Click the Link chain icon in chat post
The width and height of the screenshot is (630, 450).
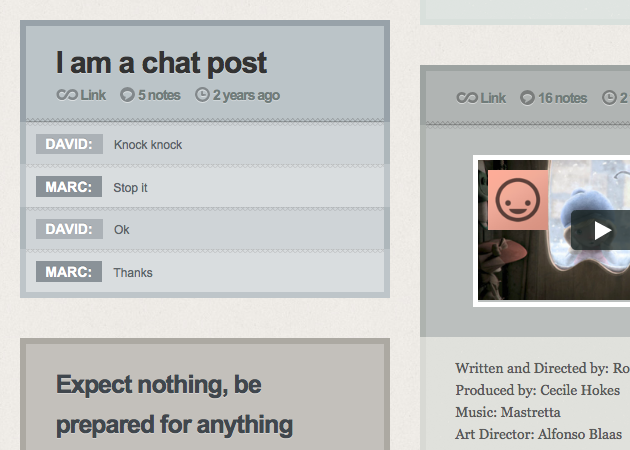[x=66, y=95]
